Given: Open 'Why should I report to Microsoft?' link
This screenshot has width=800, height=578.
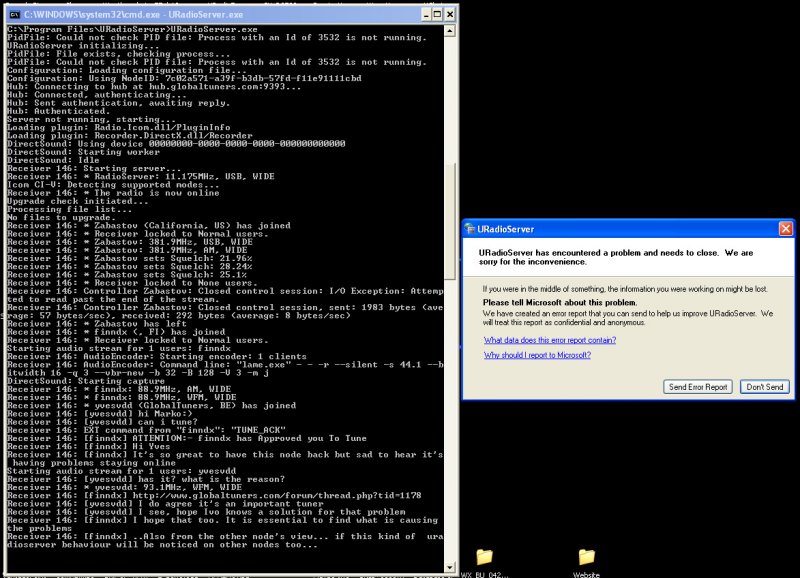Looking at the screenshot, I should [537, 355].
